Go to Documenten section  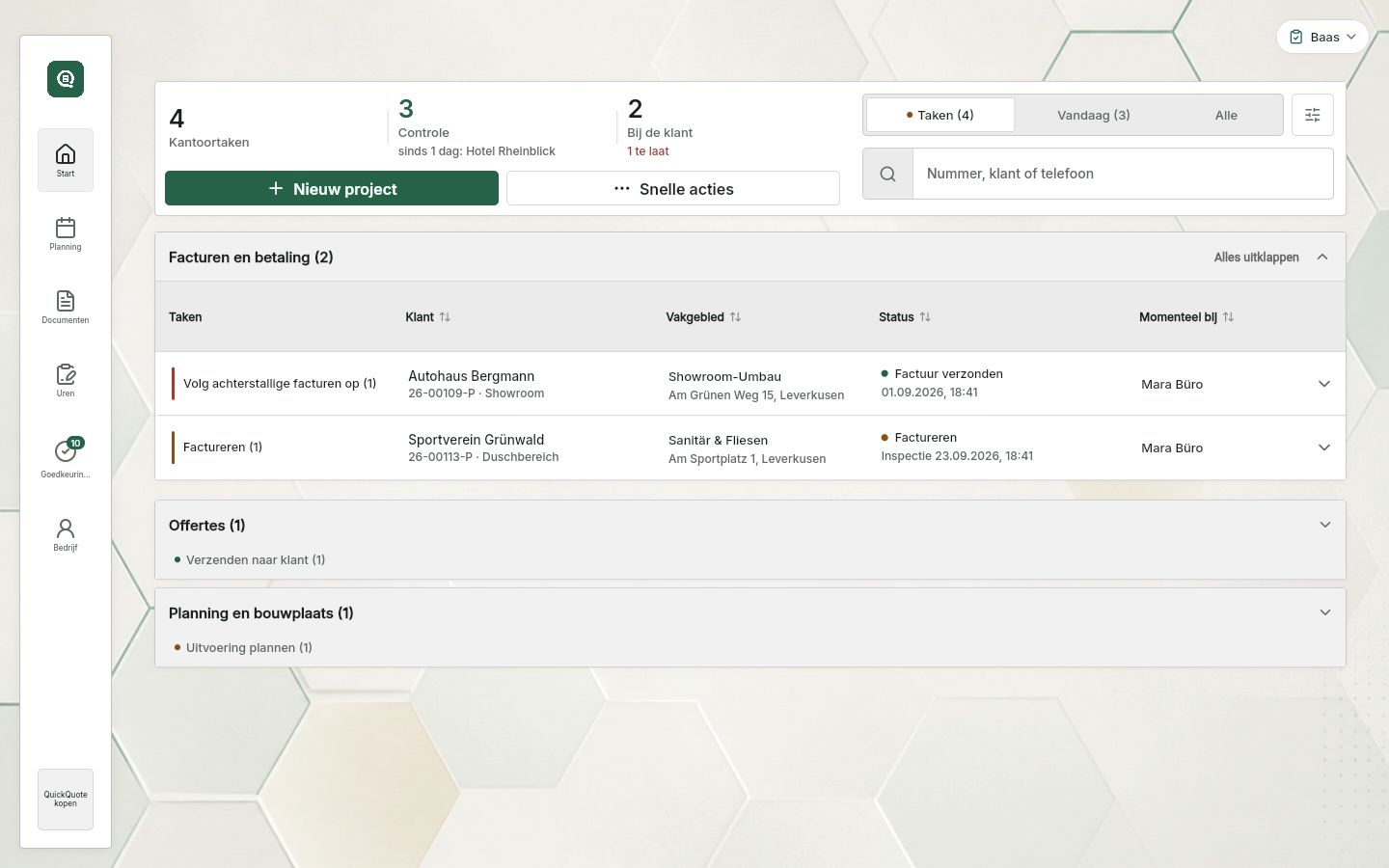66,307
